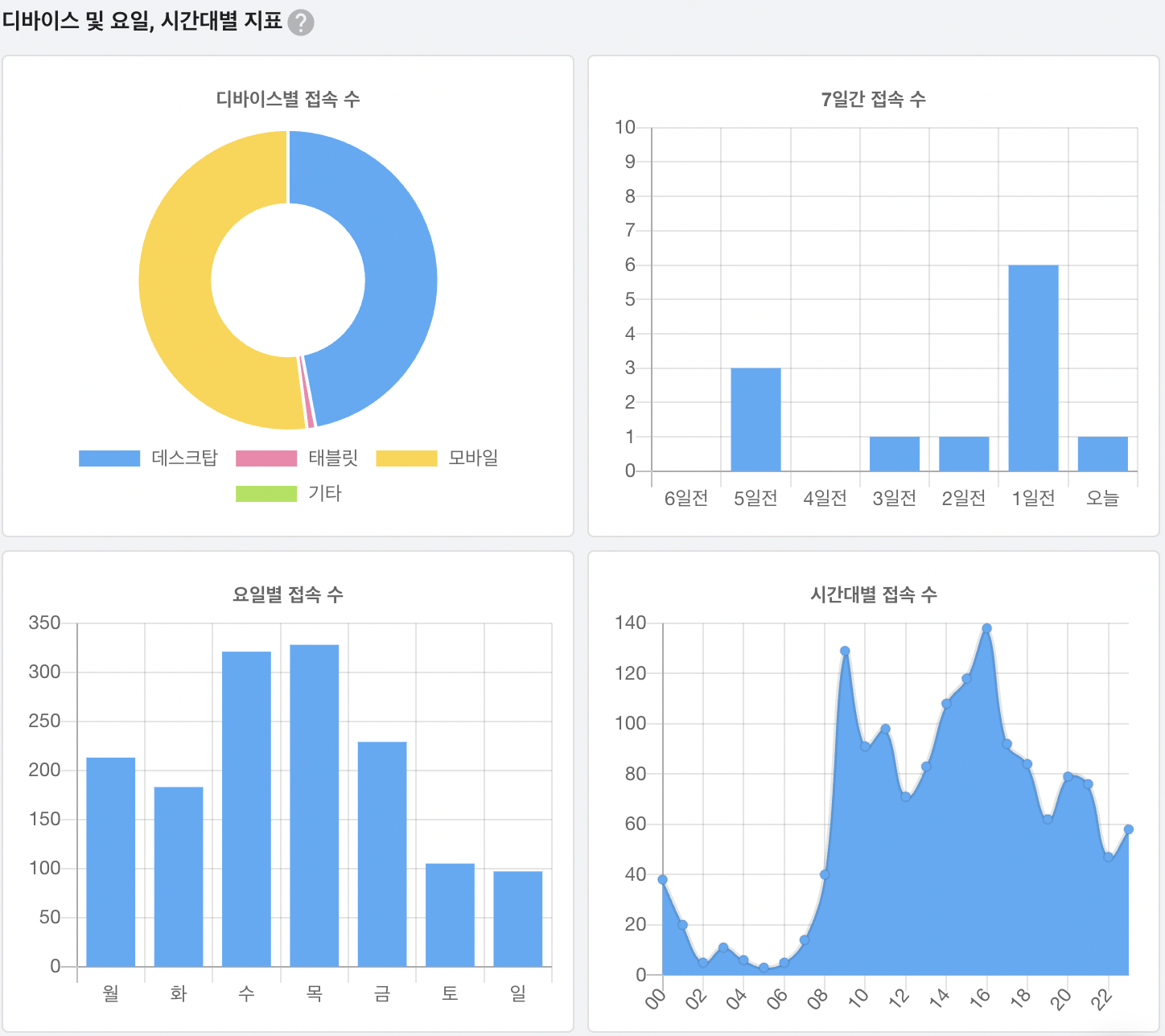Screen dimensions: 1165x1036
Task: Click the 오늘 axis label
Action: pyautogui.click(x=1102, y=499)
